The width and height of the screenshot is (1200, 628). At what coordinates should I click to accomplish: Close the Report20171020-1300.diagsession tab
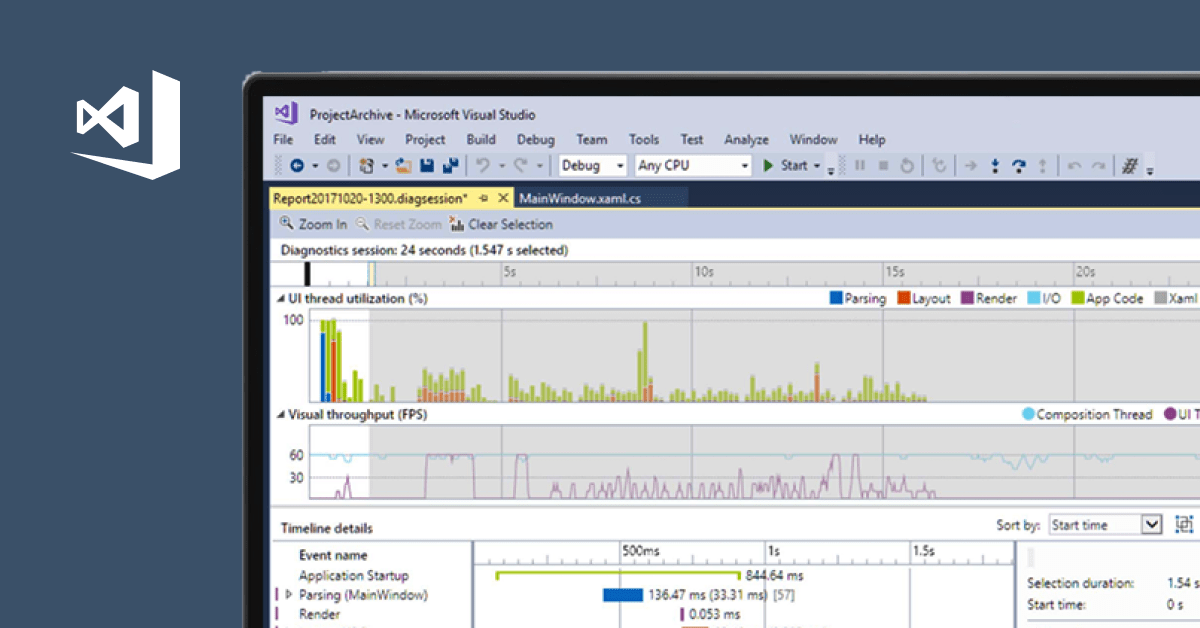coord(503,199)
